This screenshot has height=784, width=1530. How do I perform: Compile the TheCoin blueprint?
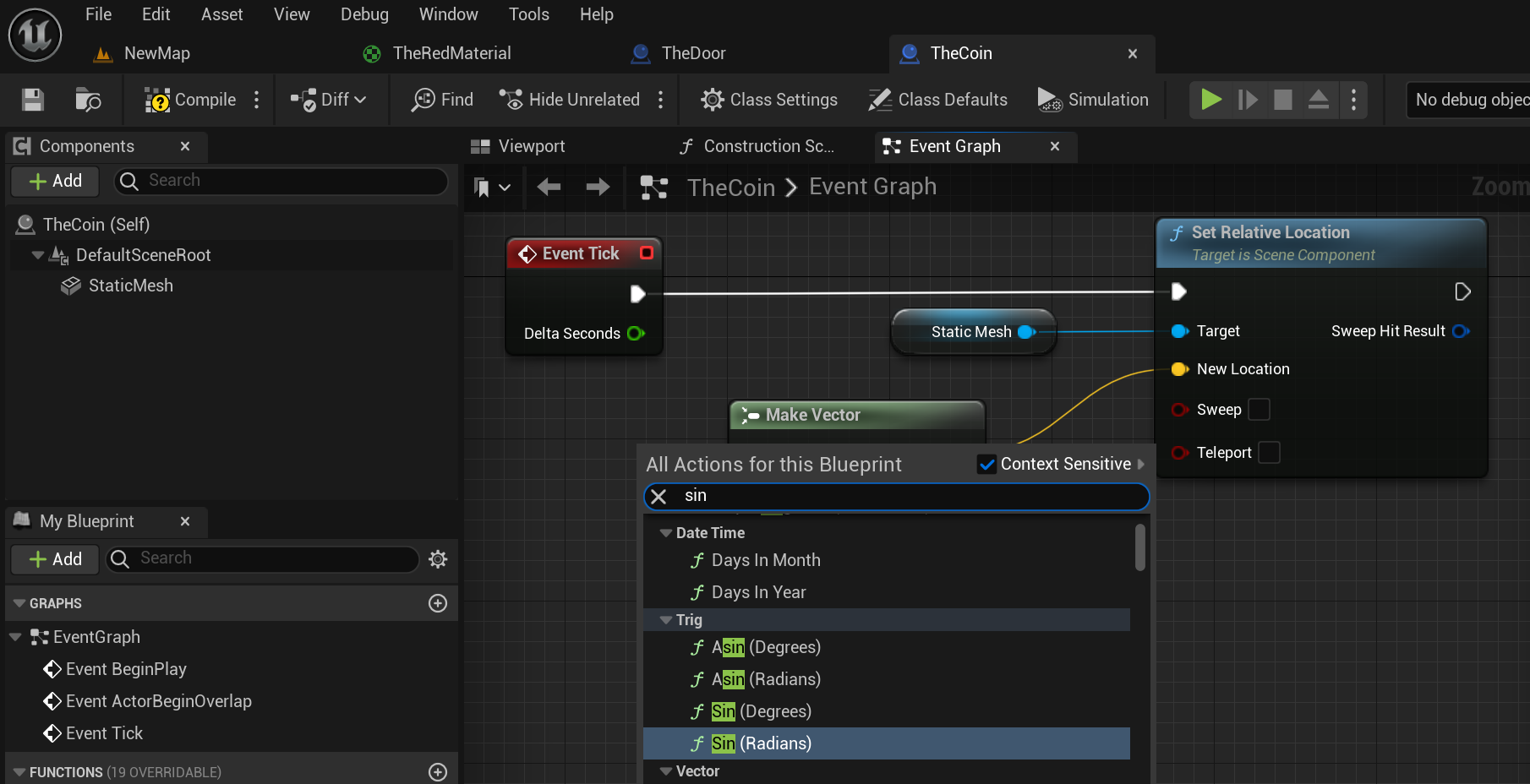pos(191,100)
